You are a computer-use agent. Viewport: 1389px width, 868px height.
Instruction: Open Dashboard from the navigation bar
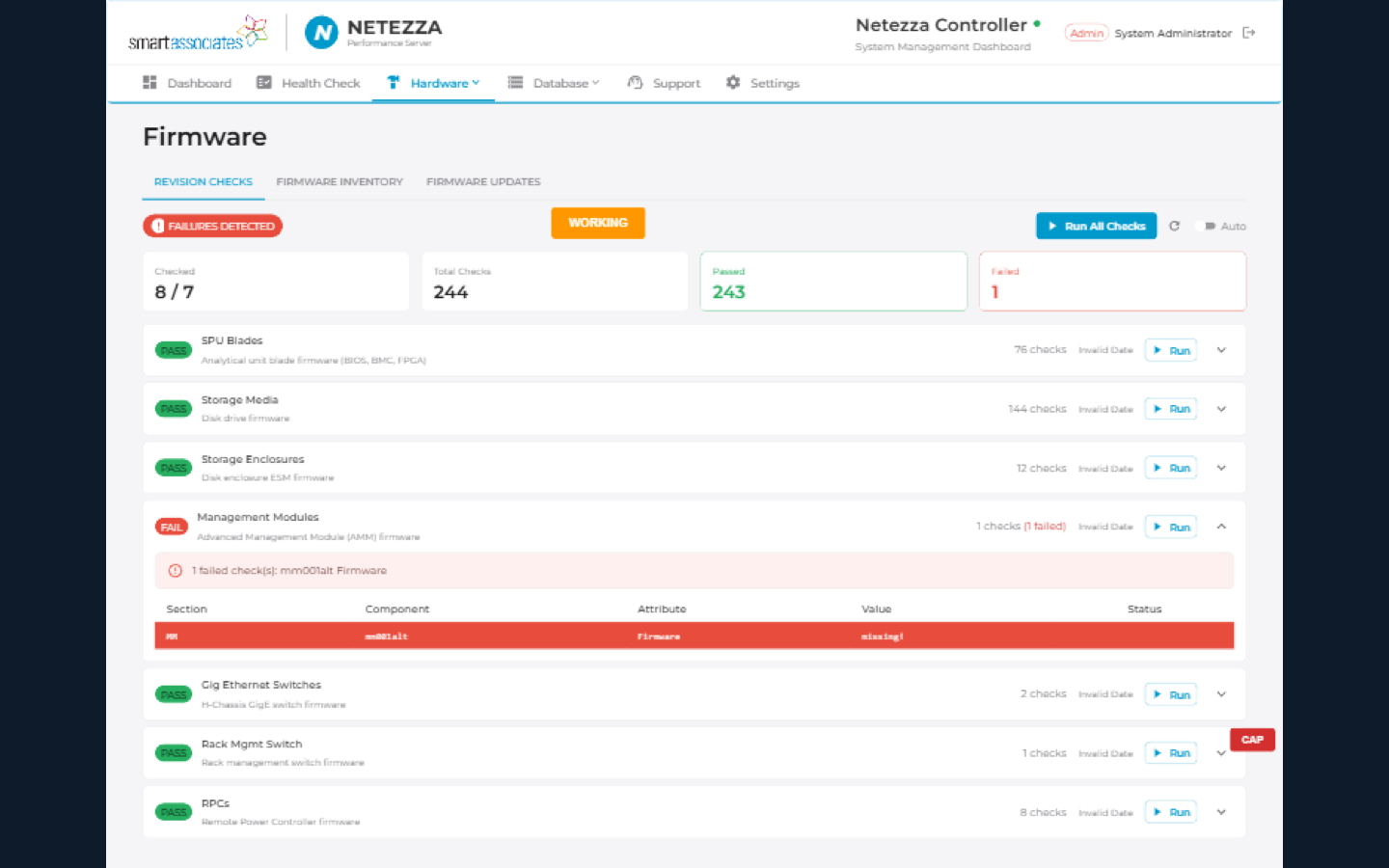click(x=187, y=83)
